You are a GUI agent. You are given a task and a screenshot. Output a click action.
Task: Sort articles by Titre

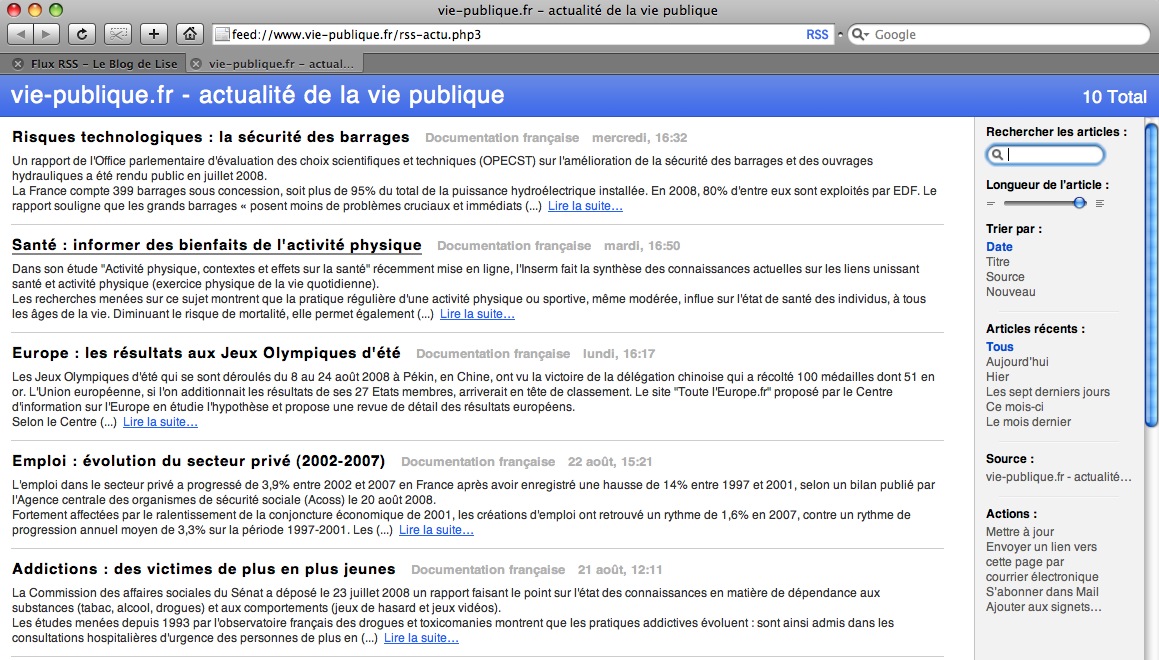point(998,262)
